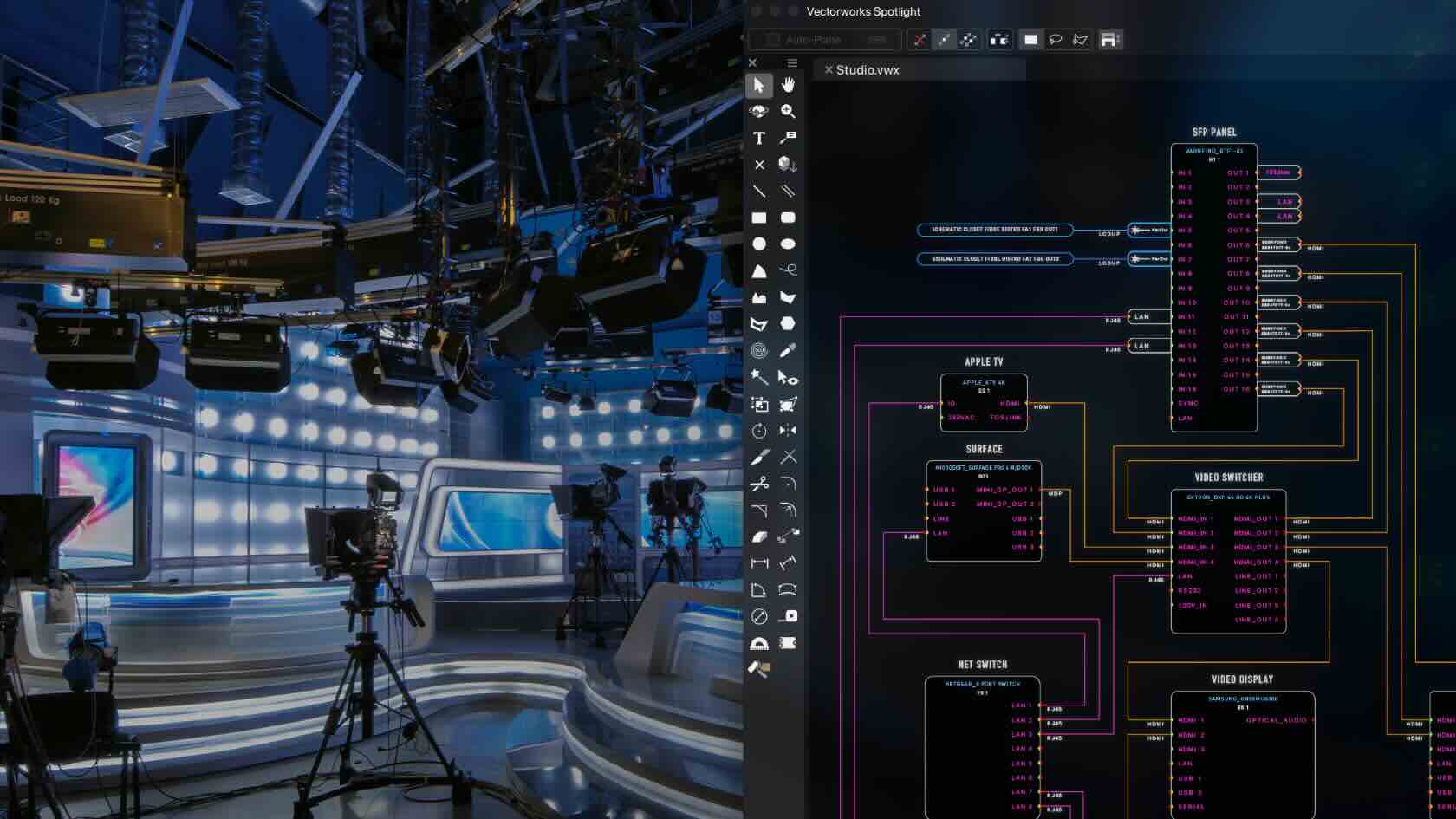Toggle the red X snapping constraint
The image size is (1456, 819).
tap(921, 39)
